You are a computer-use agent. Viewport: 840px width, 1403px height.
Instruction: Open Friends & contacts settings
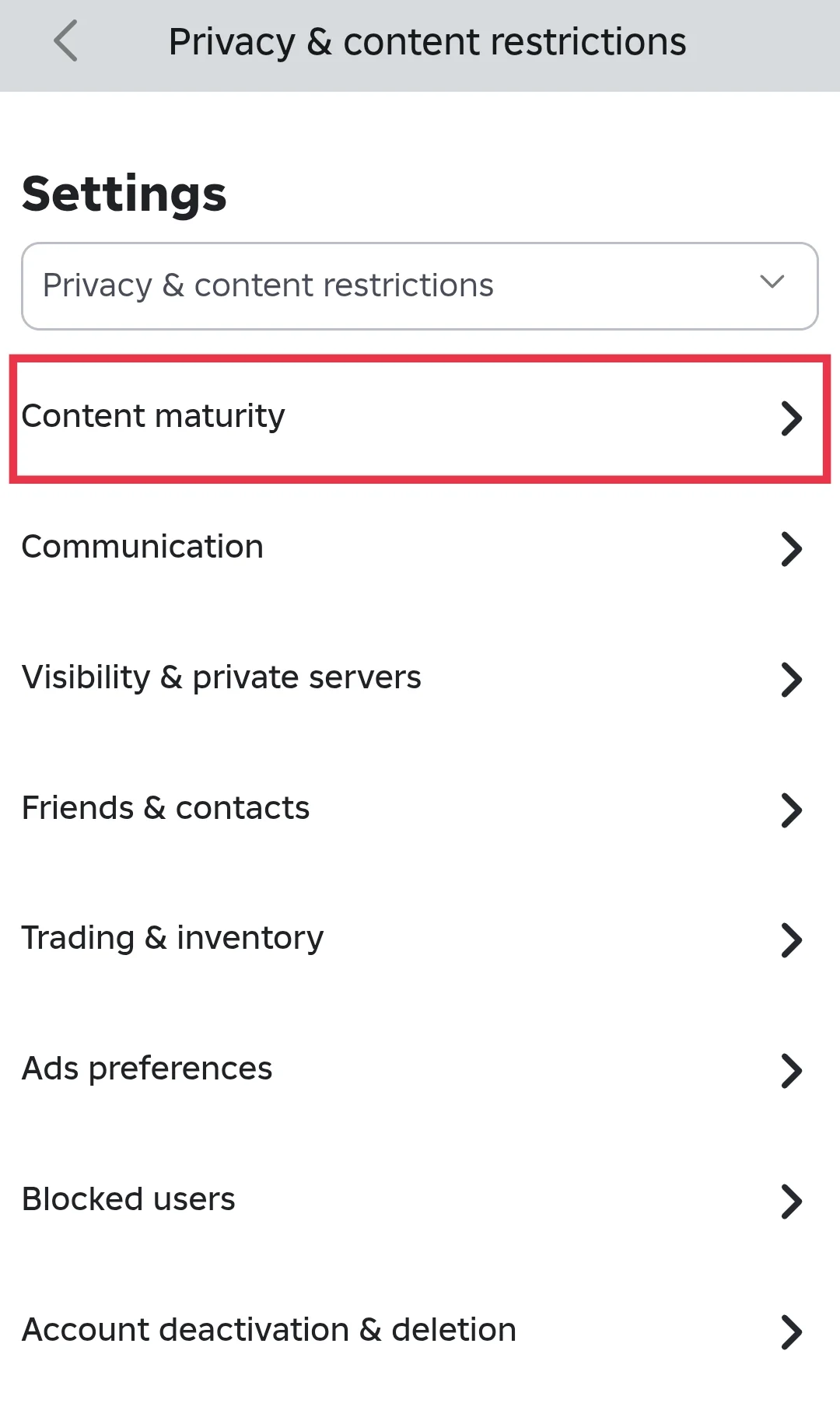pyautogui.click(x=165, y=809)
